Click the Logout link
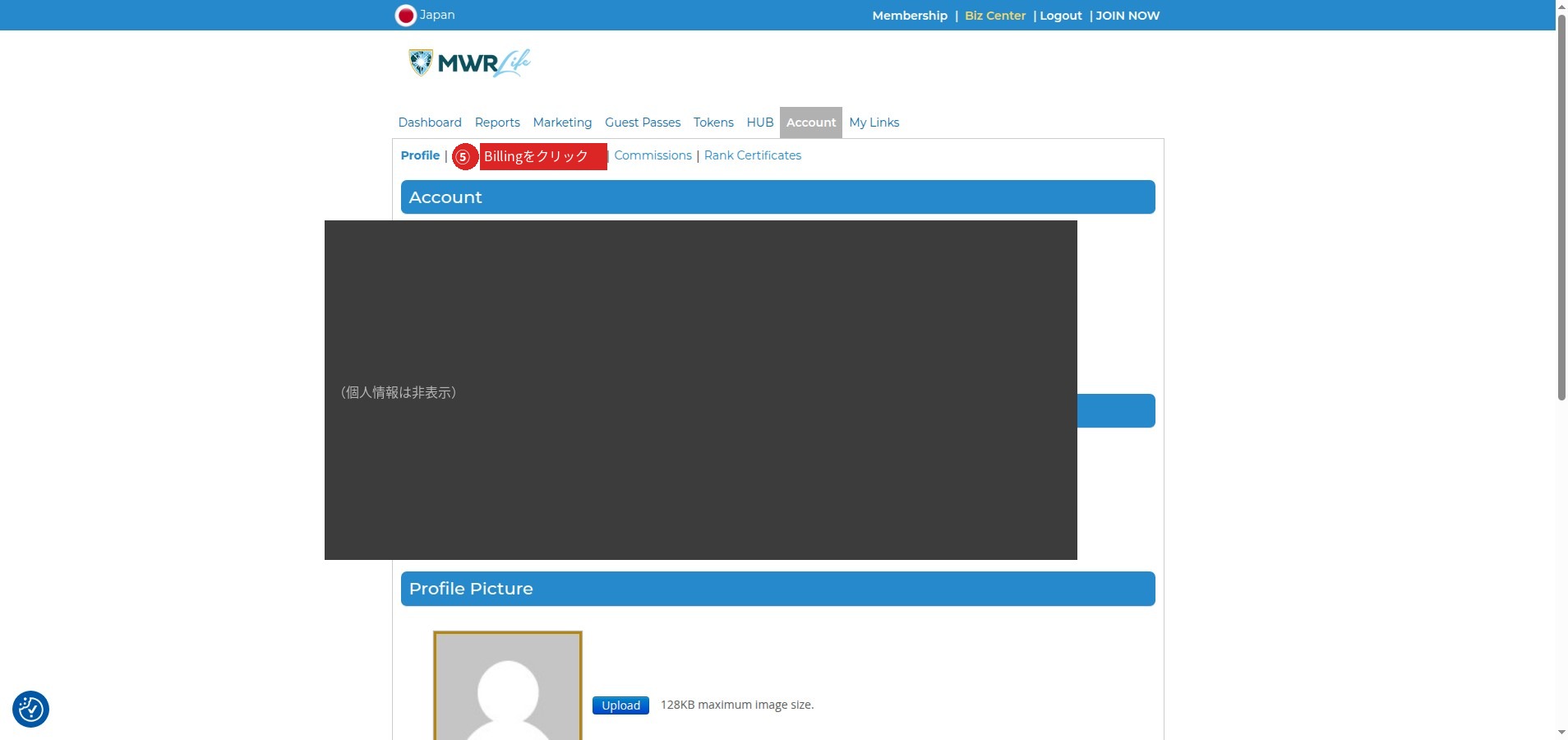The image size is (1568, 740). 1061,16
